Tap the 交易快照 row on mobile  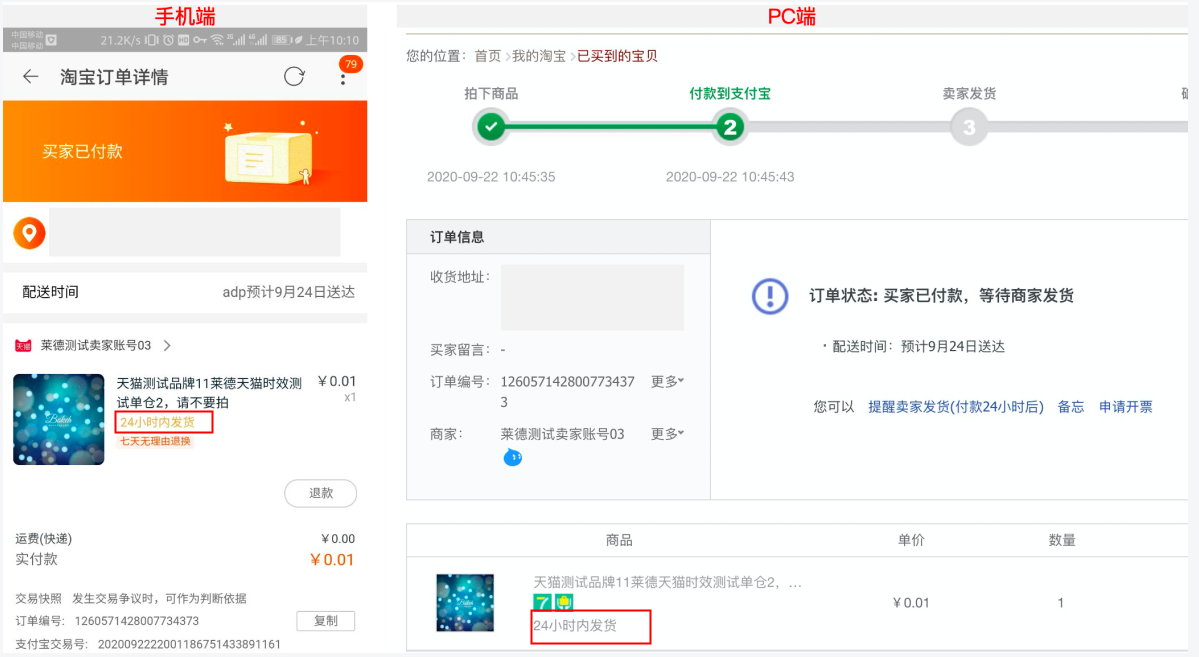pyautogui.click(x=131, y=598)
